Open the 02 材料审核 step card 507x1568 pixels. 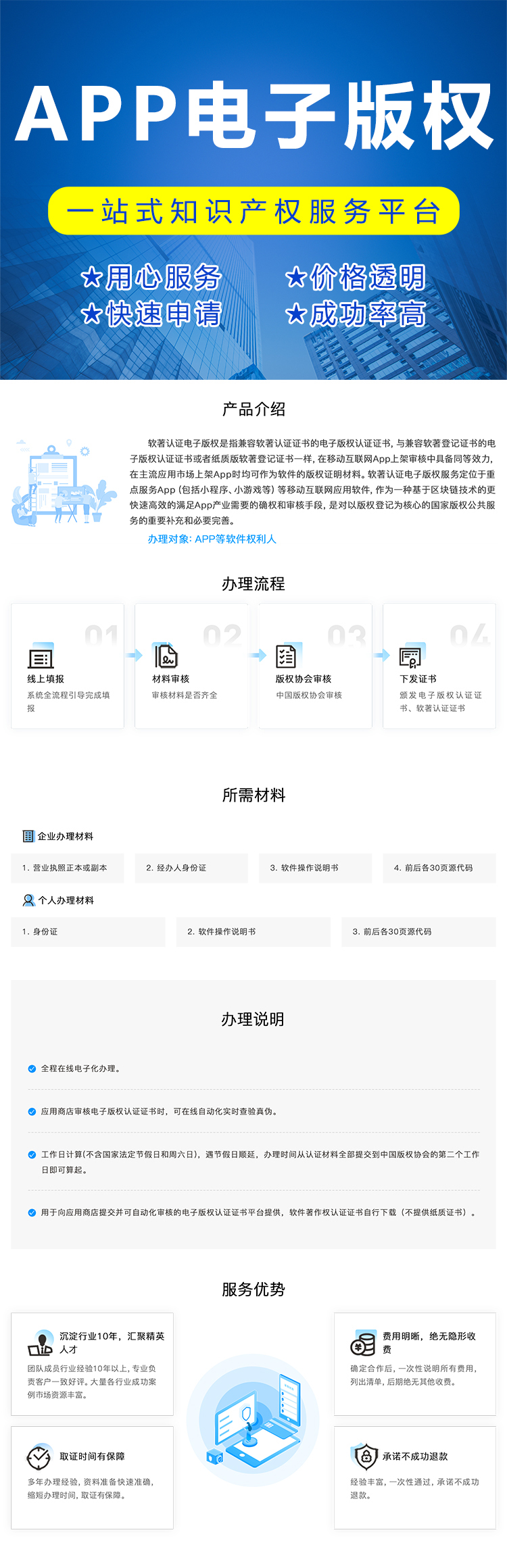tap(191, 666)
